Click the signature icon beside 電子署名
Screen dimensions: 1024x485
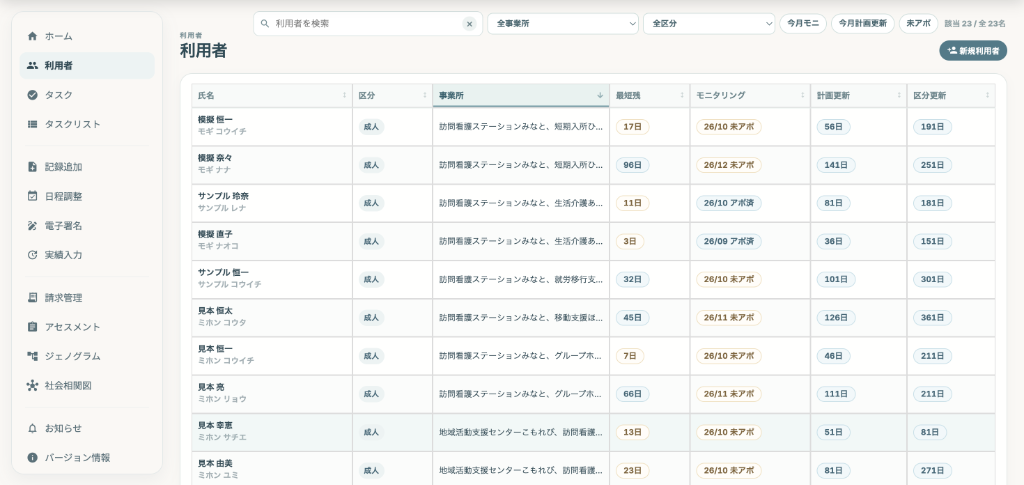point(32,225)
